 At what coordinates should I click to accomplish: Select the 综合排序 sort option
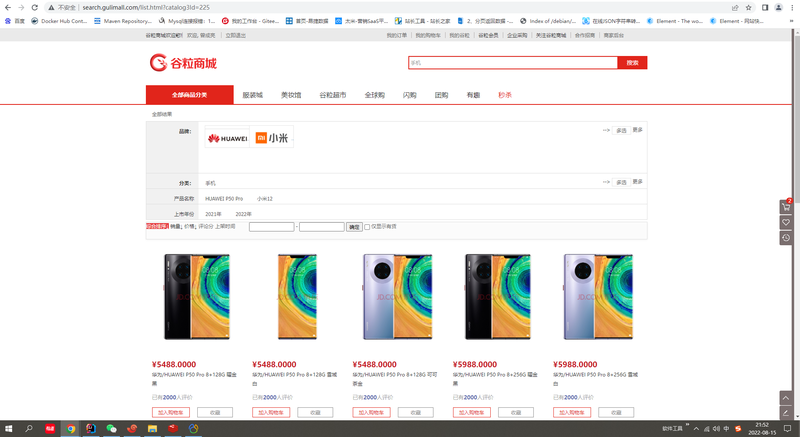click(158, 226)
